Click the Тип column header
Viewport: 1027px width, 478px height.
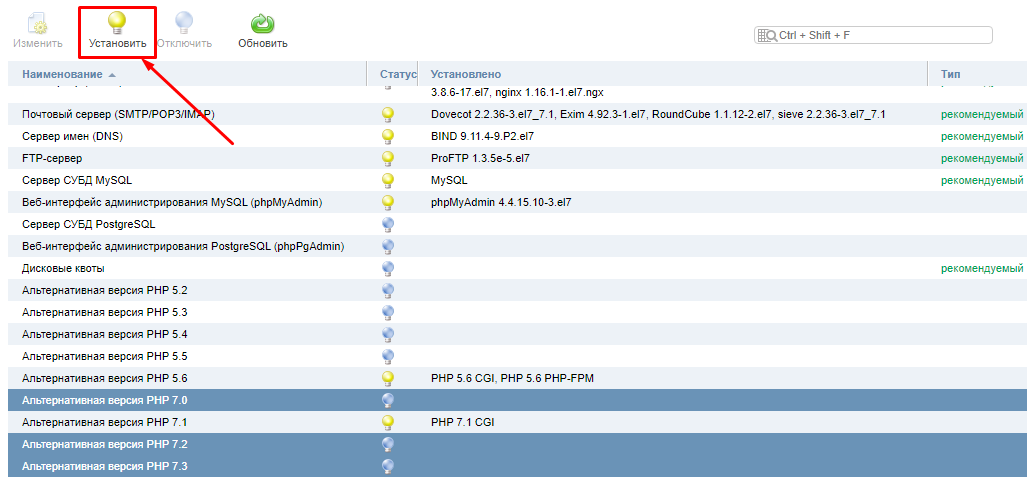[x=950, y=75]
